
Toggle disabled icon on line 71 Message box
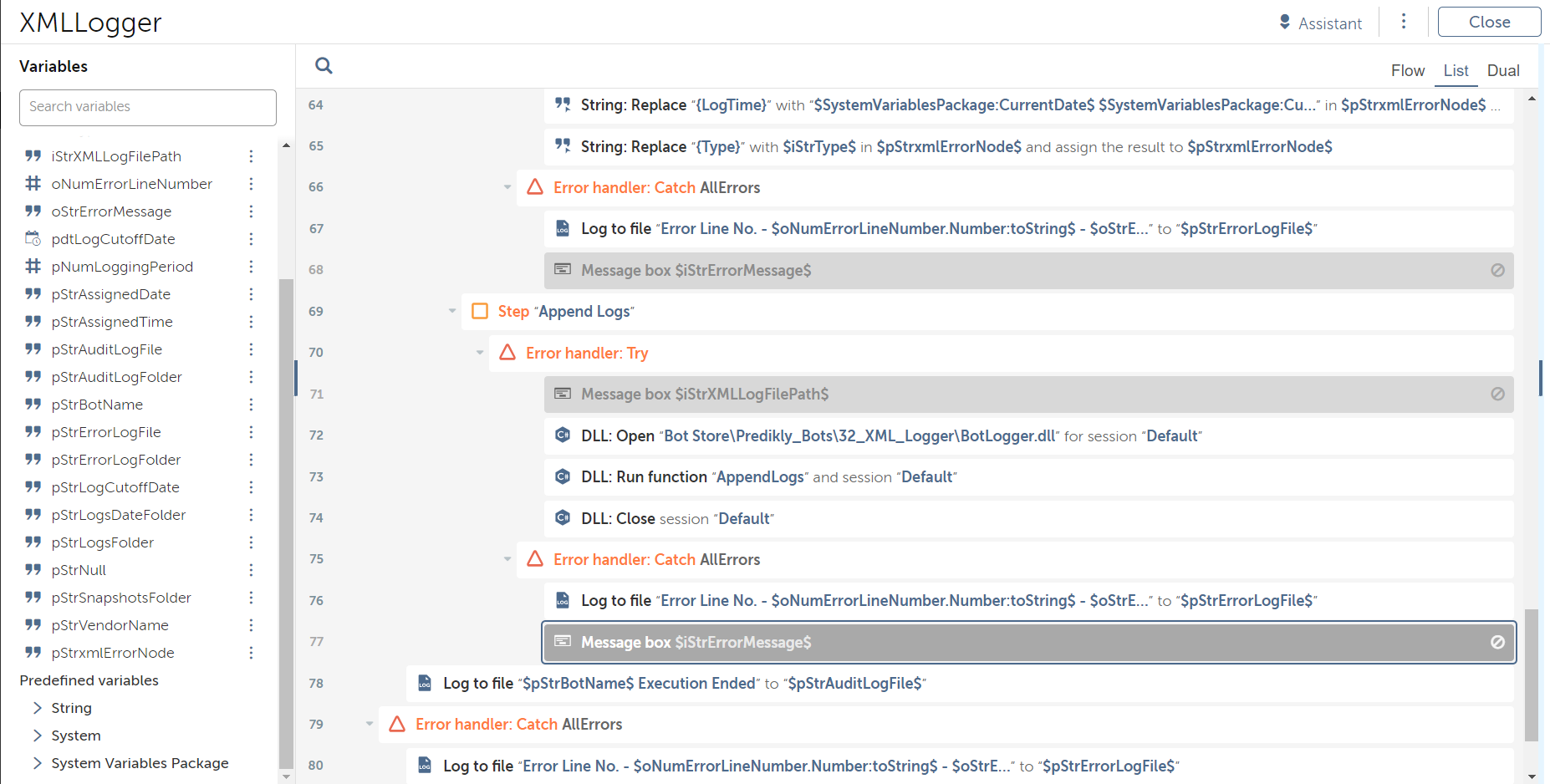[1497, 394]
